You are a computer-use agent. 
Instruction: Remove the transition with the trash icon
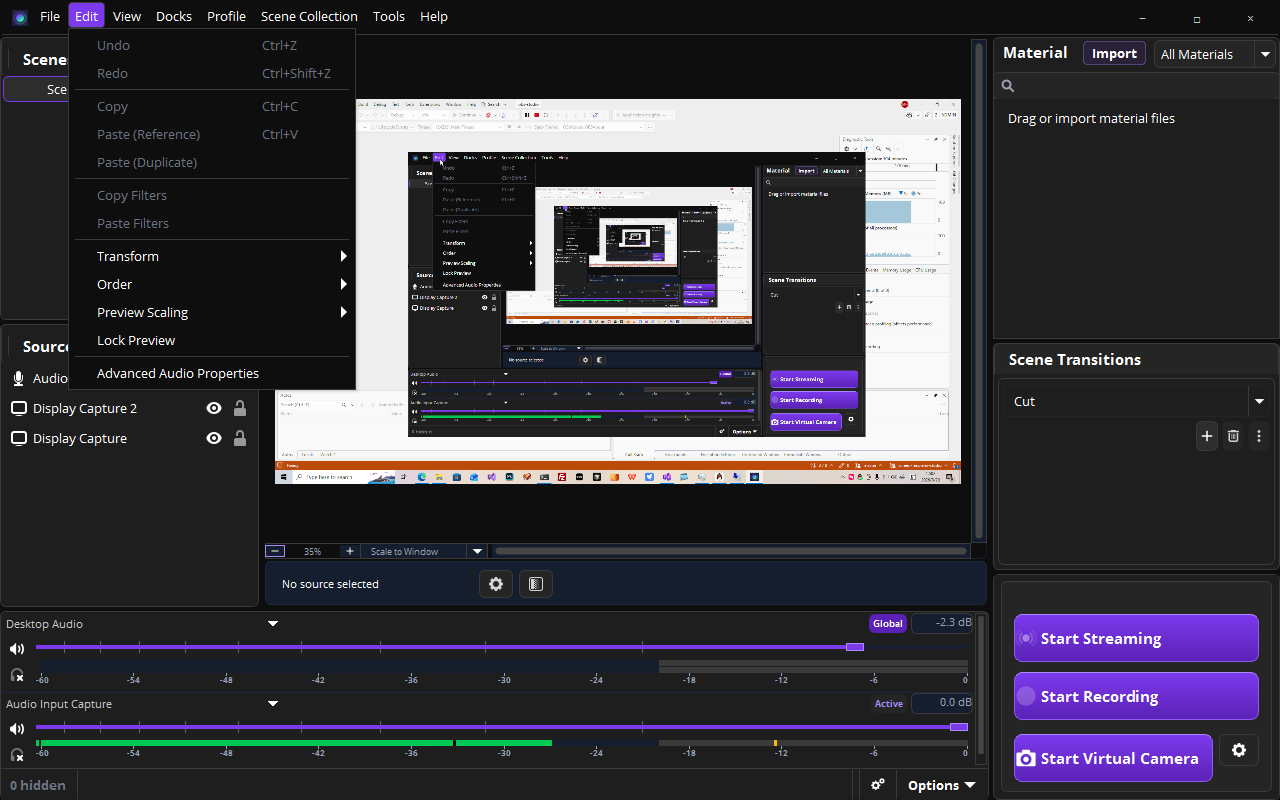pos(1233,436)
